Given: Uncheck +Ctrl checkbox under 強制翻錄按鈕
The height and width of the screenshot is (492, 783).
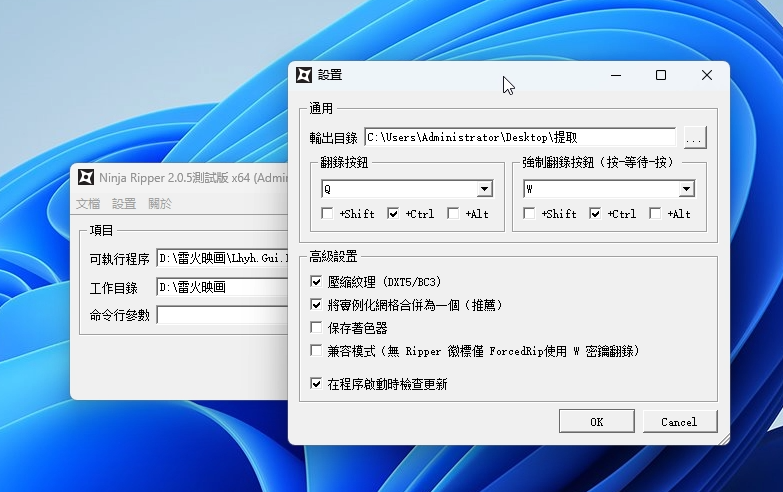Looking at the screenshot, I should pos(595,214).
